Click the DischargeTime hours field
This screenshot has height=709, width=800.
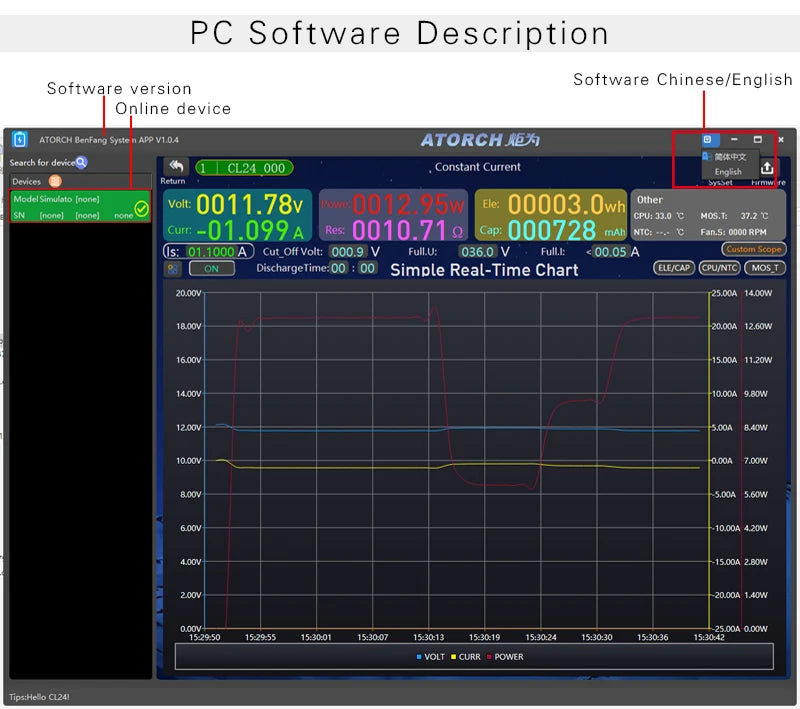pos(338,268)
